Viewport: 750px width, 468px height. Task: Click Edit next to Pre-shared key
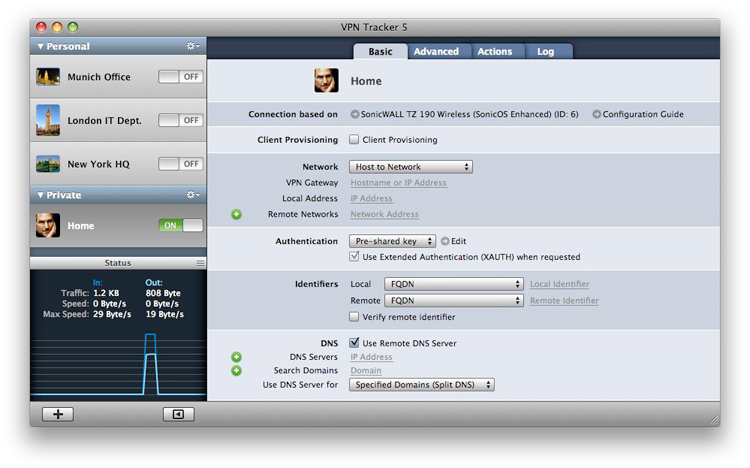coord(459,241)
